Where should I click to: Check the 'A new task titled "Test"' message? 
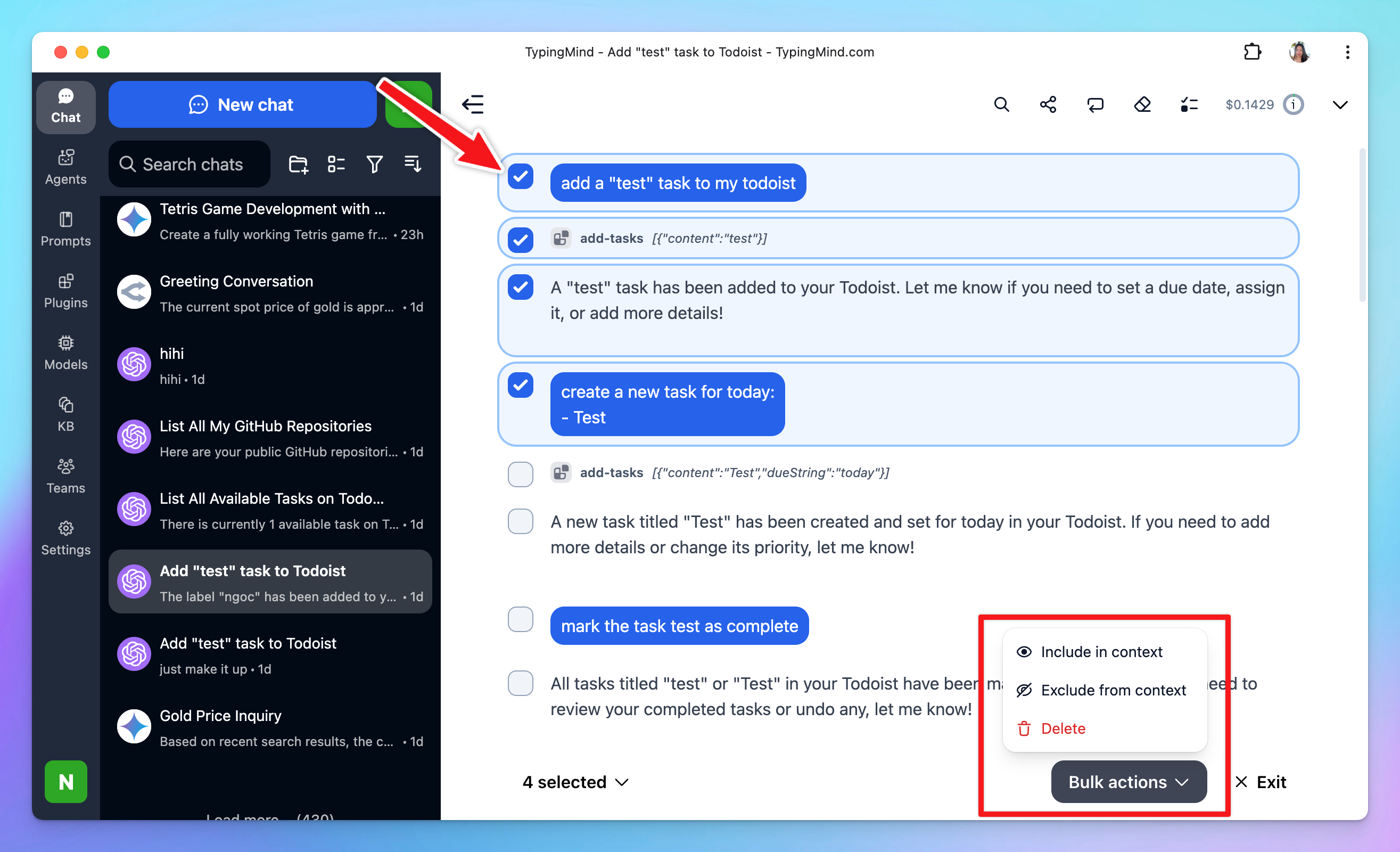point(521,521)
